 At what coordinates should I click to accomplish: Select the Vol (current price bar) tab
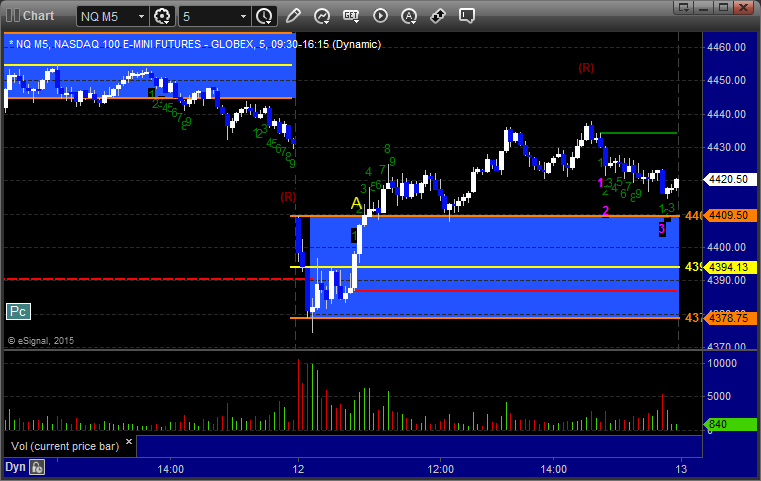[65, 446]
